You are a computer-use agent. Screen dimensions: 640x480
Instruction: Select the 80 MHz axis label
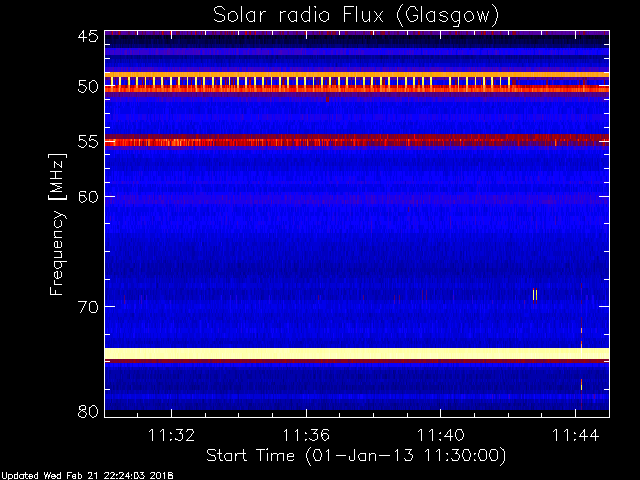(88, 411)
